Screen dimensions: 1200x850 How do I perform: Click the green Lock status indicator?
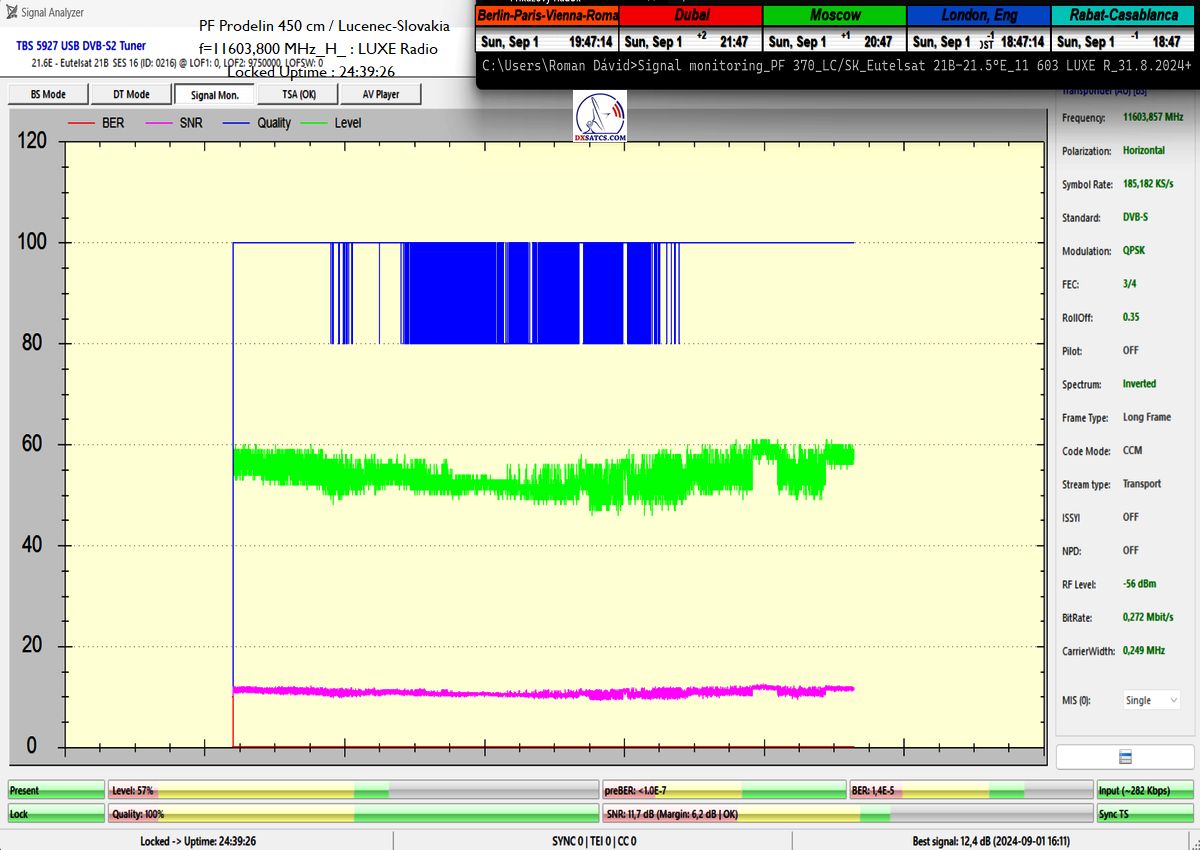click(55, 814)
